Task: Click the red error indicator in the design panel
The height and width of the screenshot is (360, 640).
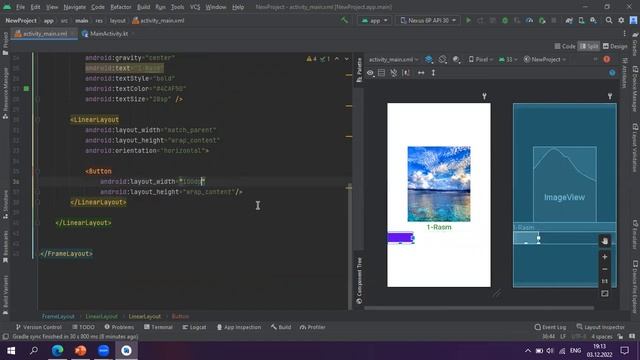Action: pos(607,60)
